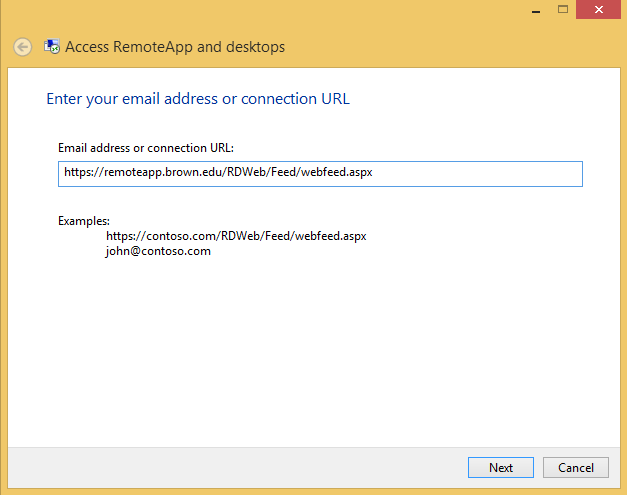The height and width of the screenshot is (495, 627).
Task: Click the empty area of the URL field after the text
Action: [476, 174]
